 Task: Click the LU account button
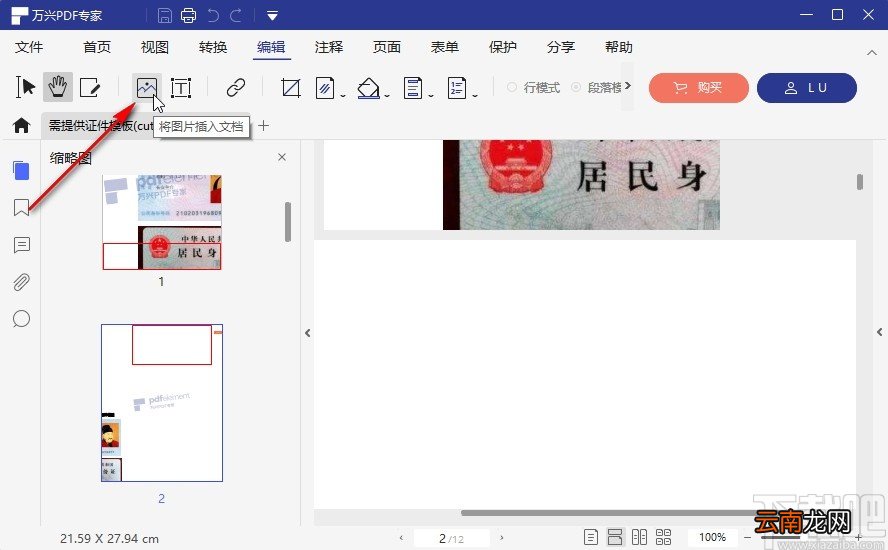[806, 88]
